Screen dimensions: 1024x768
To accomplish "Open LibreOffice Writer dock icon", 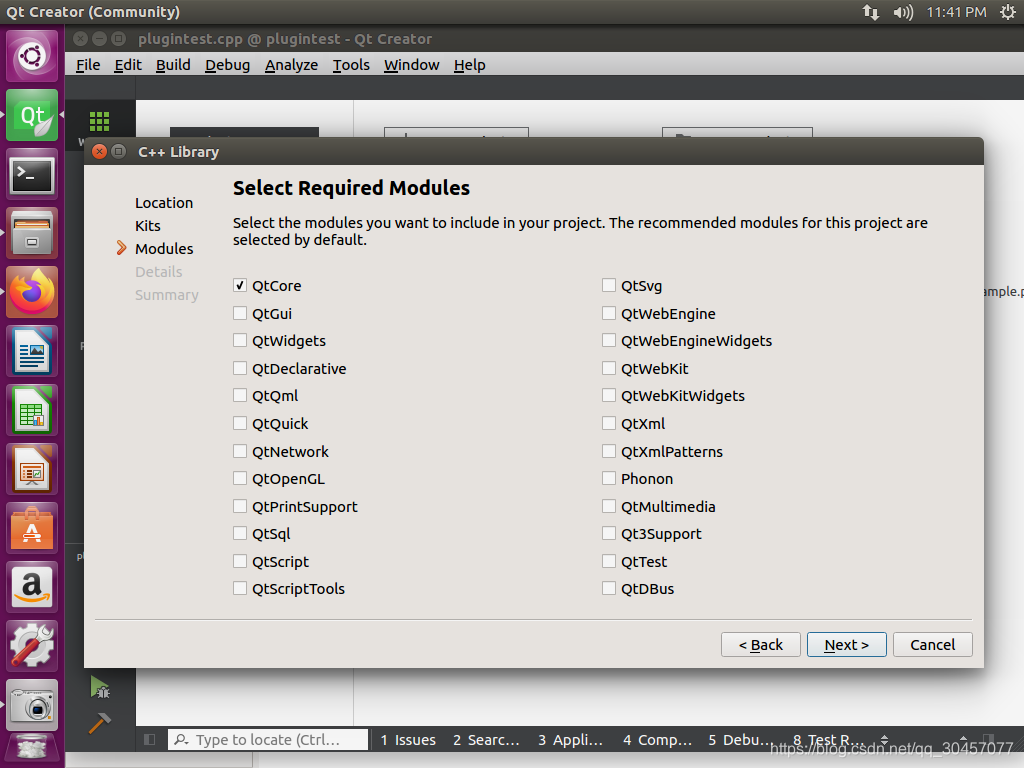I will coord(32,351).
